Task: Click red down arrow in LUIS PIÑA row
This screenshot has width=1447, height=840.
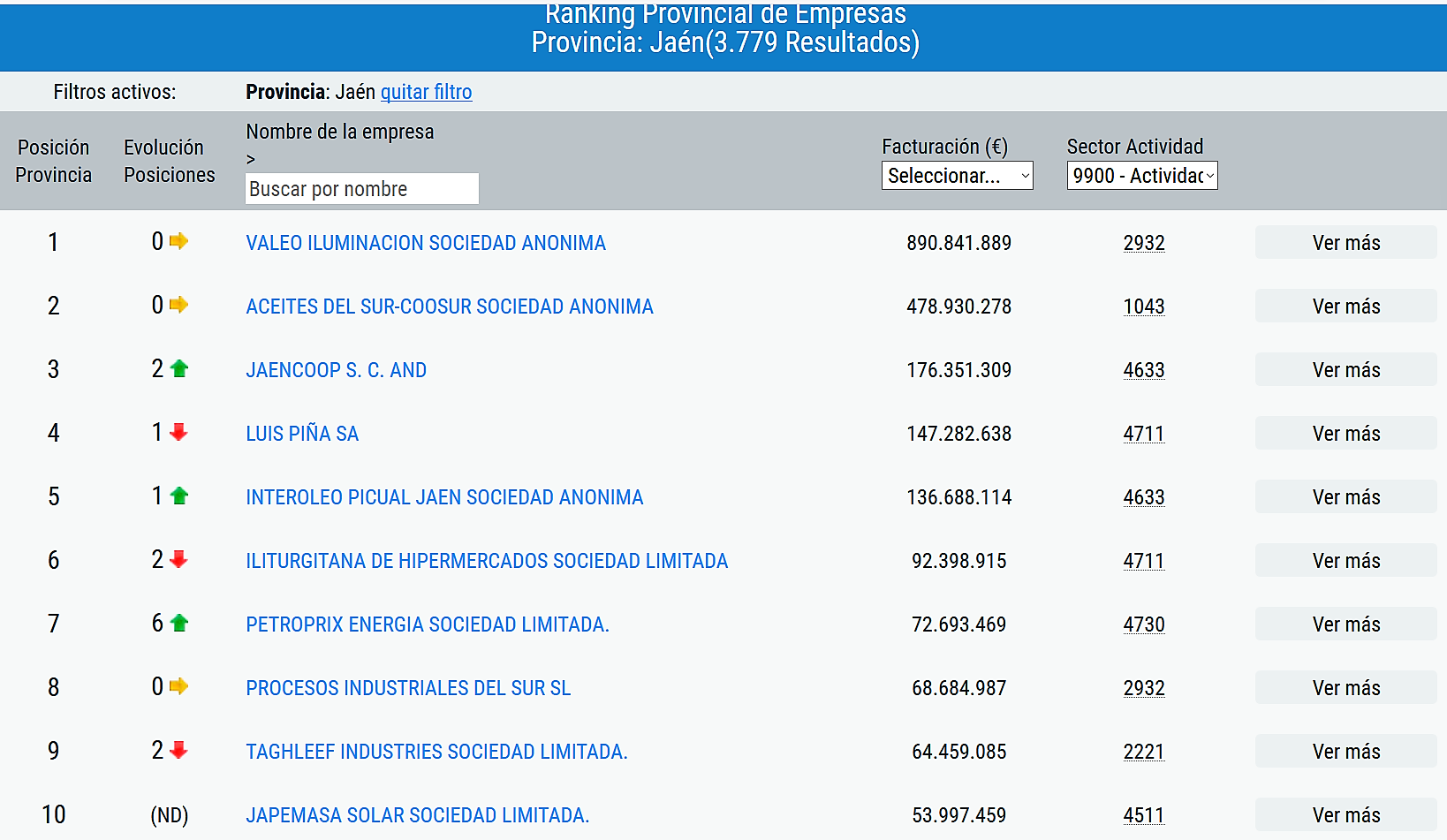Action: click(x=179, y=432)
